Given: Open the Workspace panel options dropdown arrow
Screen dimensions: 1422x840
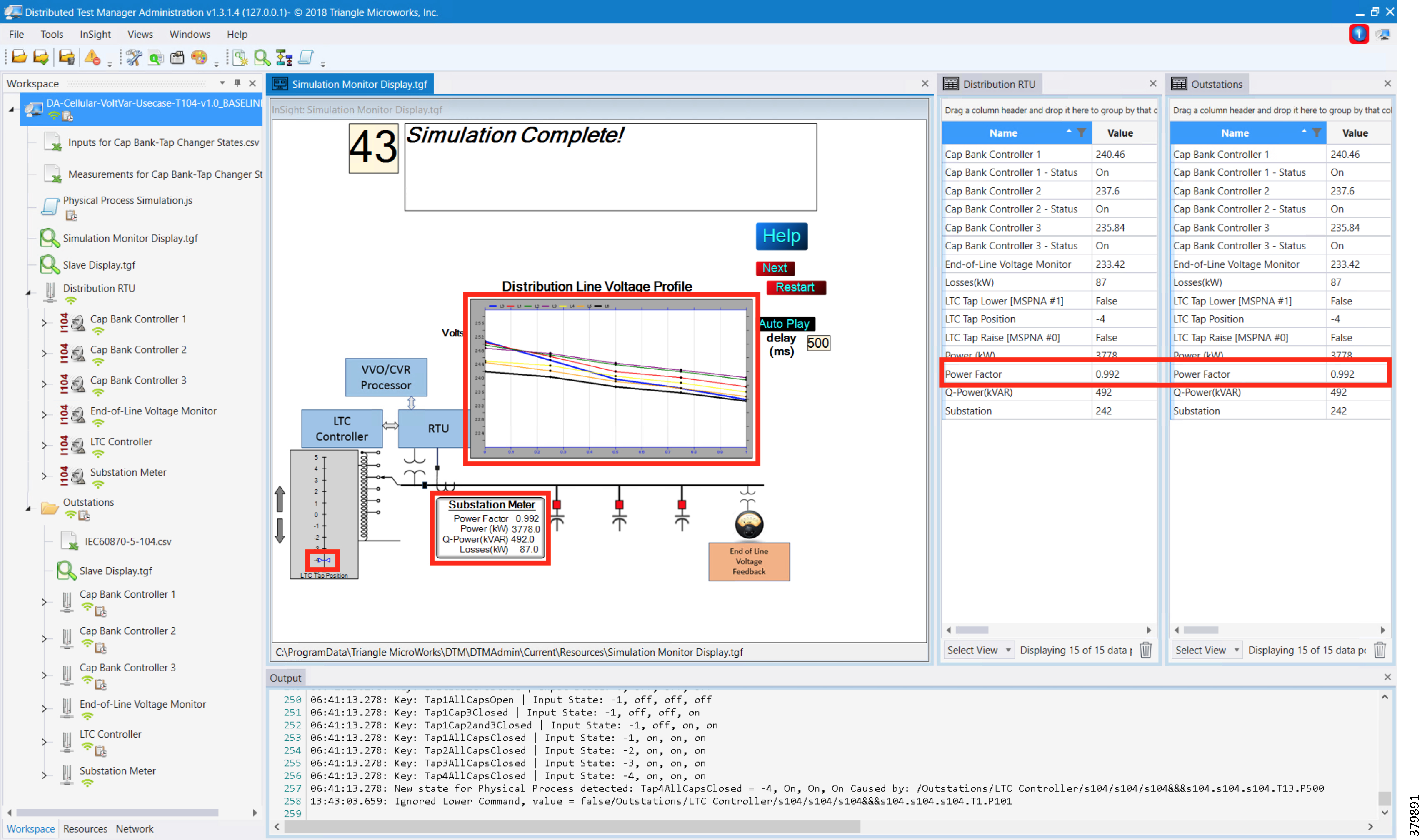Looking at the screenshot, I should [222, 83].
